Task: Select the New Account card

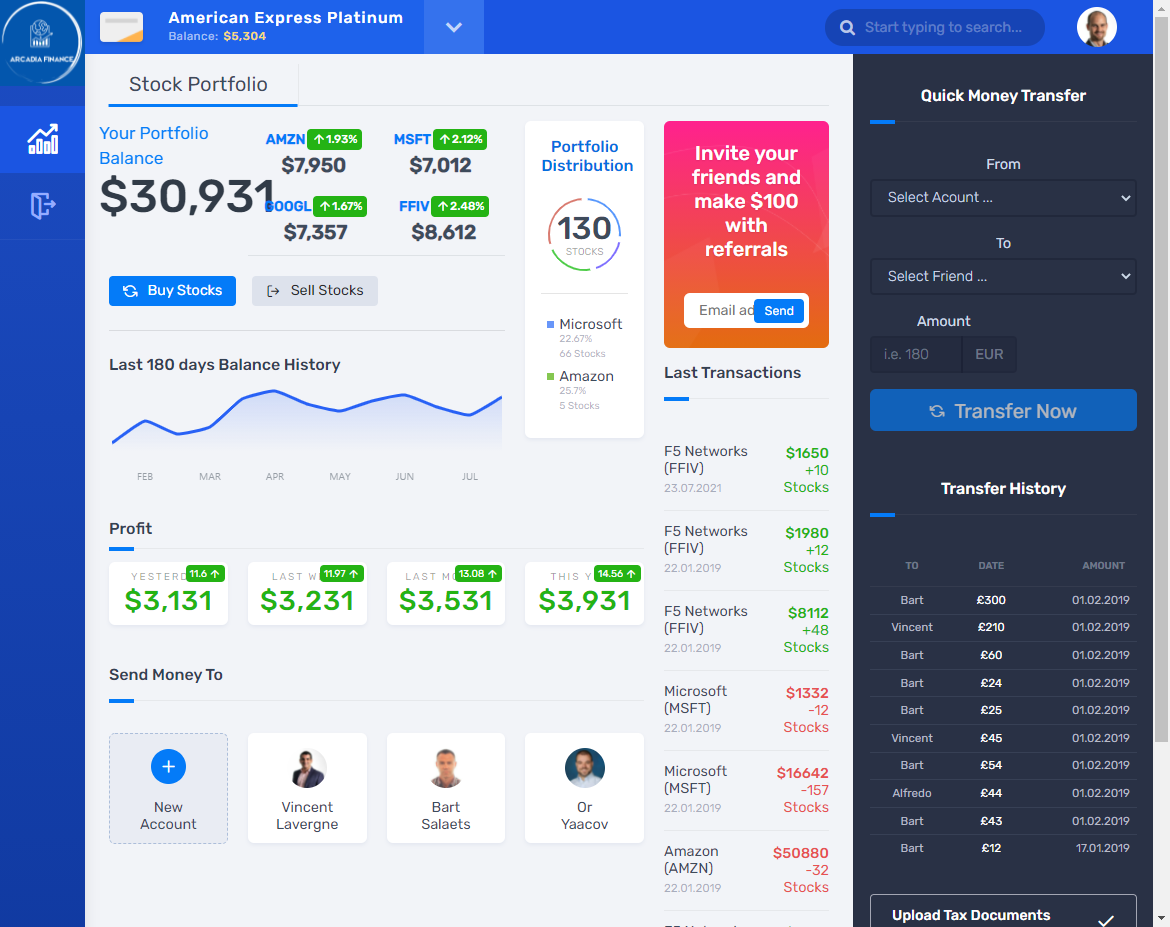Action: (x=169, y=788)
